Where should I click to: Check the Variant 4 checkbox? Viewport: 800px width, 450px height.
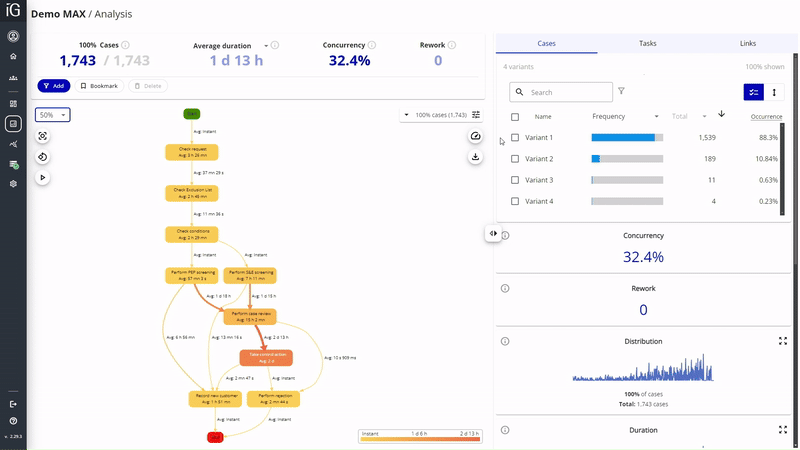(515, 202)
